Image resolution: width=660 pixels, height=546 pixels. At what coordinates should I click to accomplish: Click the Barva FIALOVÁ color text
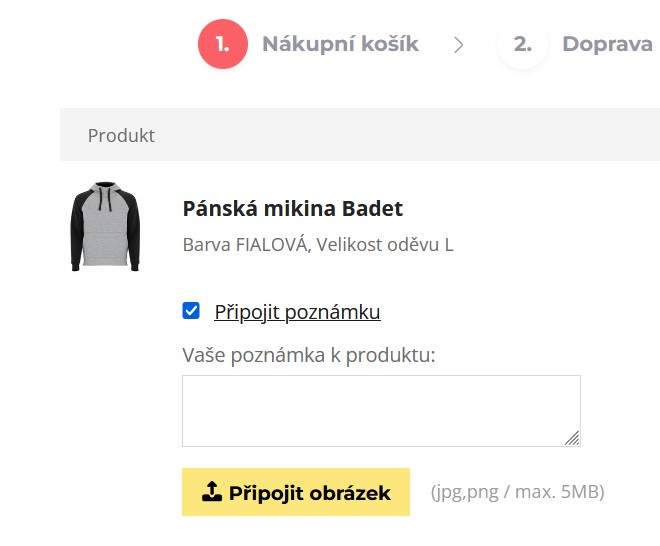(245, 244)
